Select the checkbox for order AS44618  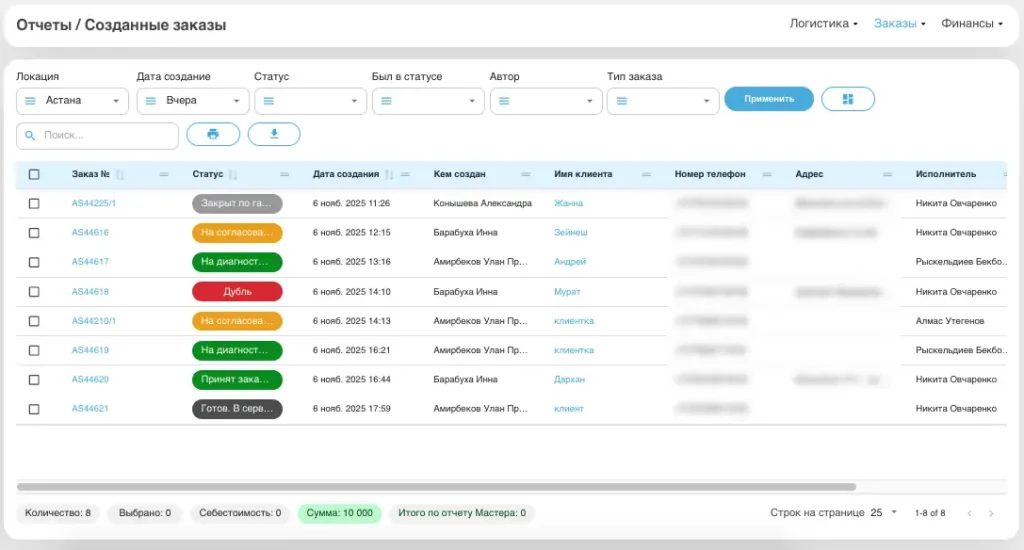click(34, 292)
